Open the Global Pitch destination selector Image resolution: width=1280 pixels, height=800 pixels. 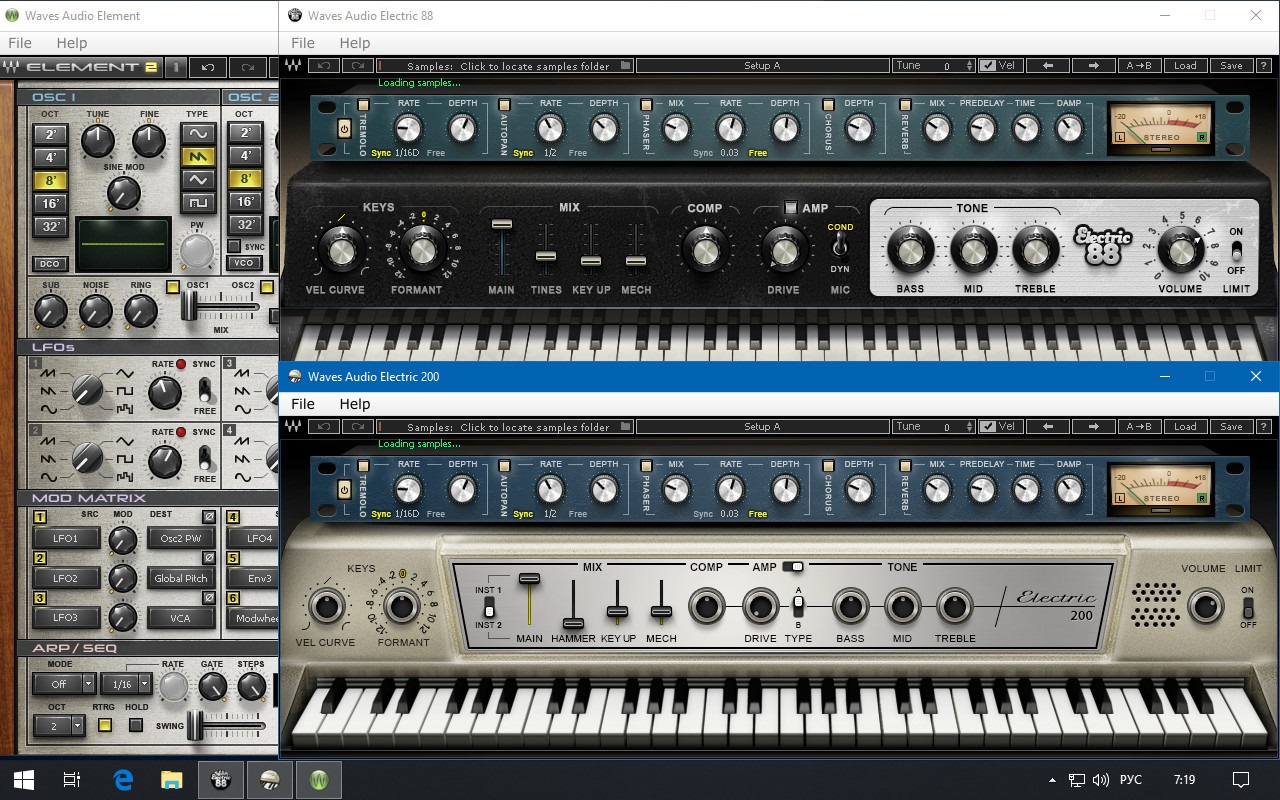click(x=180, y=578)
